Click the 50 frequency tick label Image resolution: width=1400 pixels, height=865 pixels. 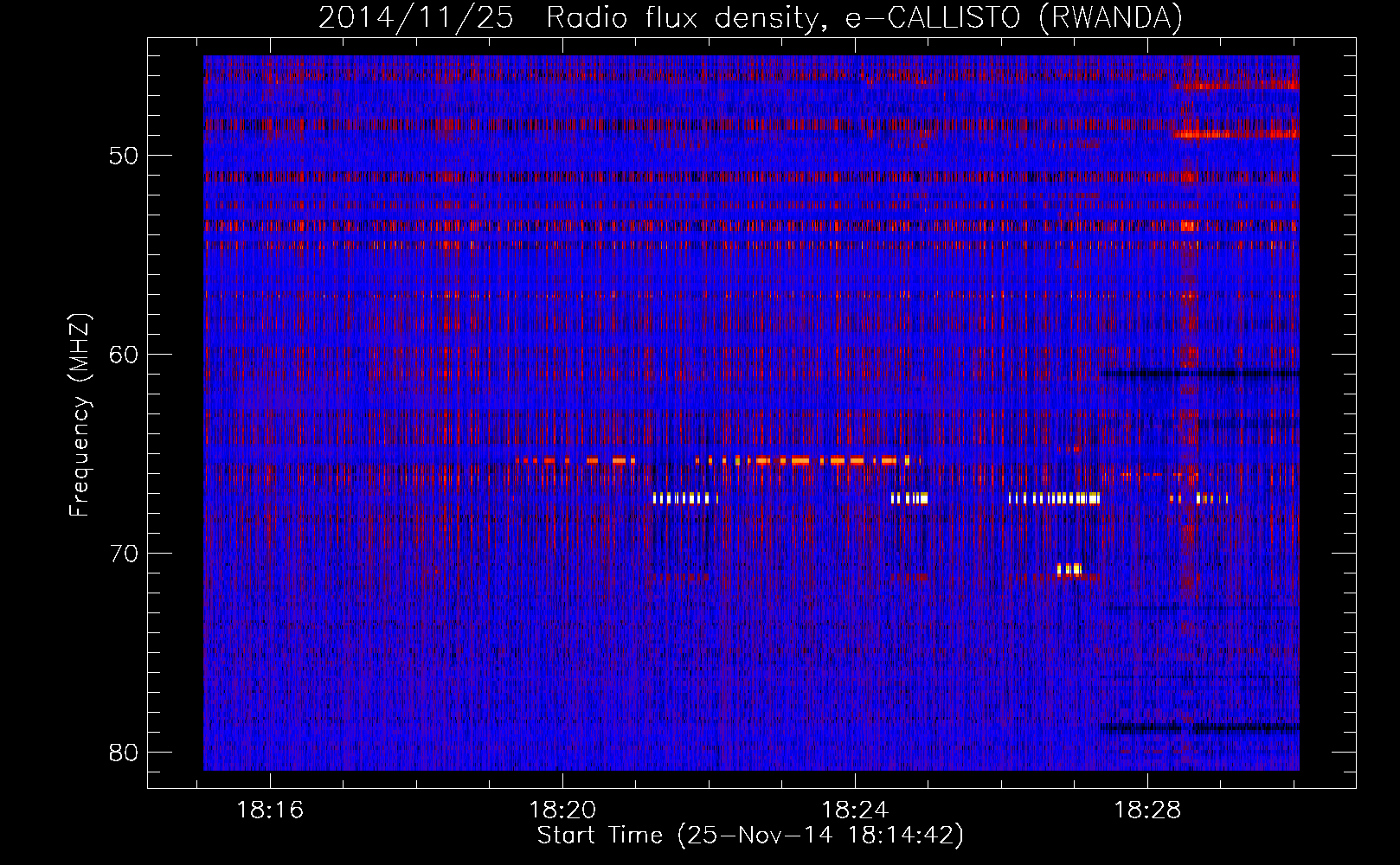[x=125, y=156]
